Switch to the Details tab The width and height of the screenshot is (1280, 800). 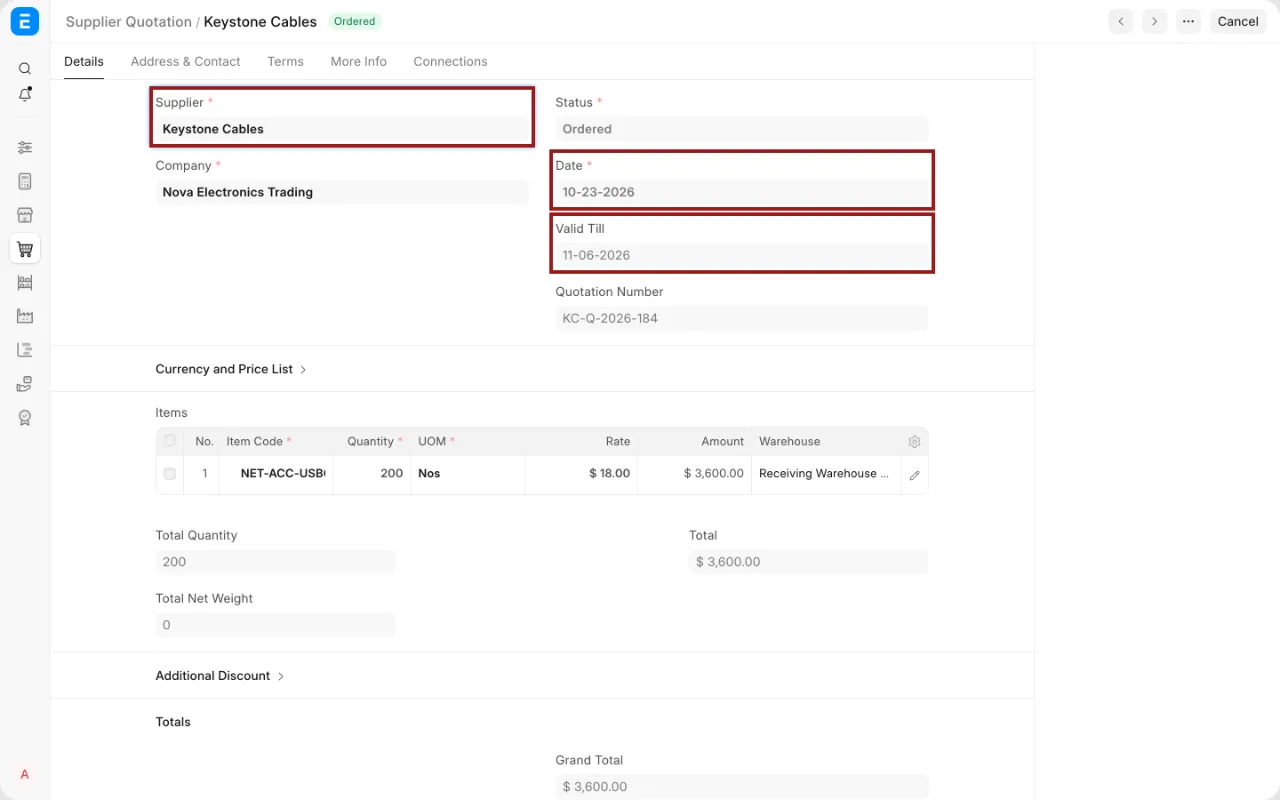(x=84, y=61)
